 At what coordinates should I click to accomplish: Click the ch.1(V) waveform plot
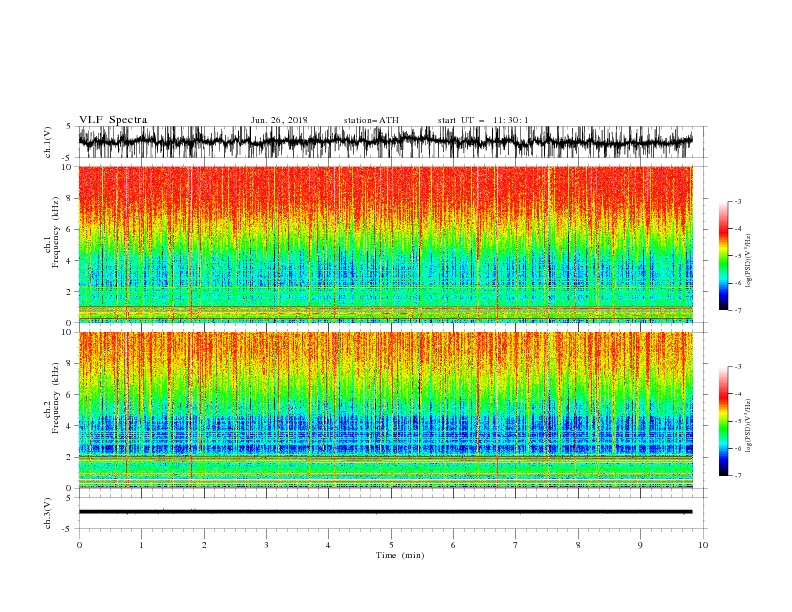coord(385,142)
